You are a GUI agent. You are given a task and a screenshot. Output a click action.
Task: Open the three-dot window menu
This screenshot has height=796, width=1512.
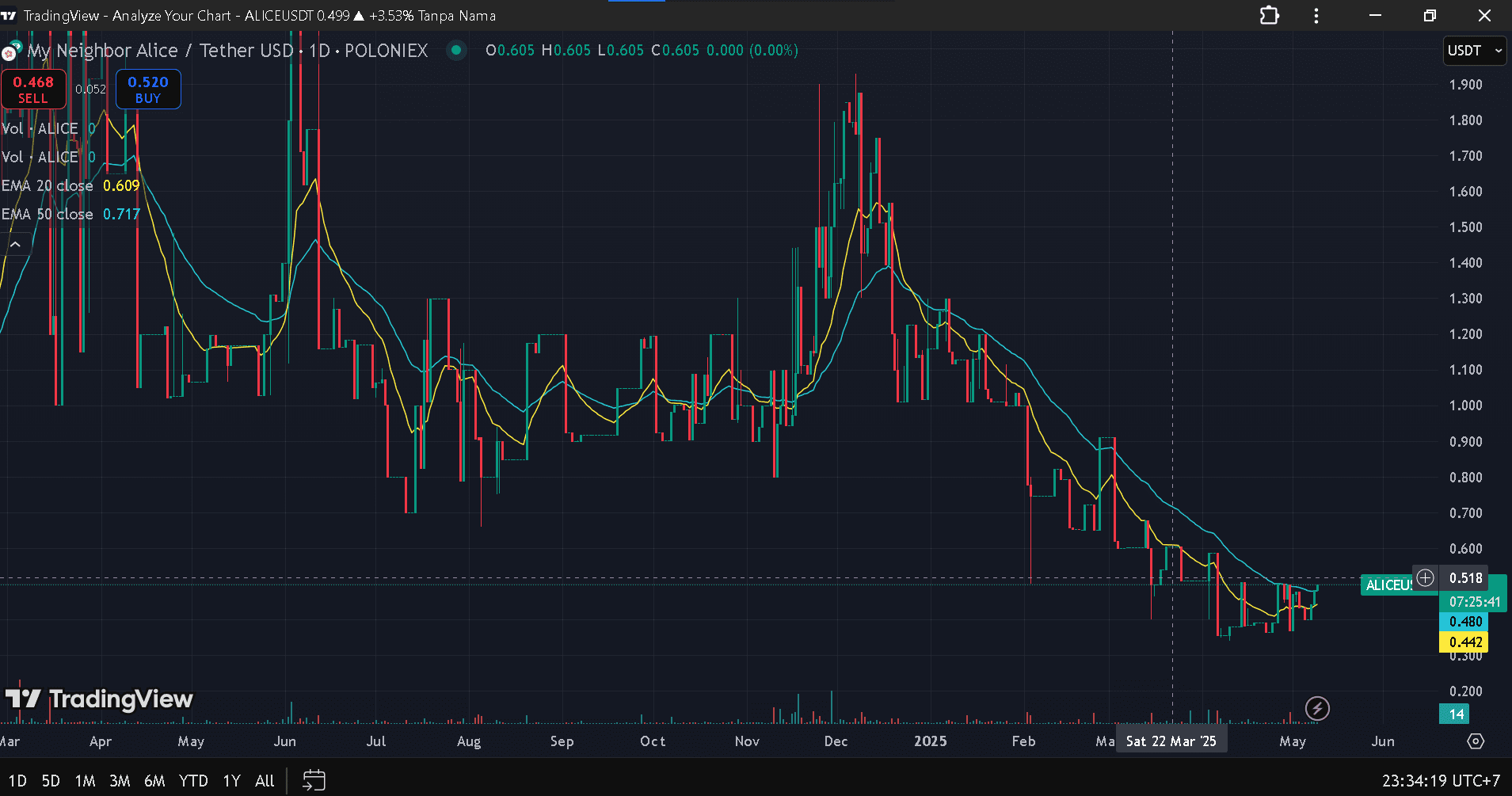(x=1316, y=16)
